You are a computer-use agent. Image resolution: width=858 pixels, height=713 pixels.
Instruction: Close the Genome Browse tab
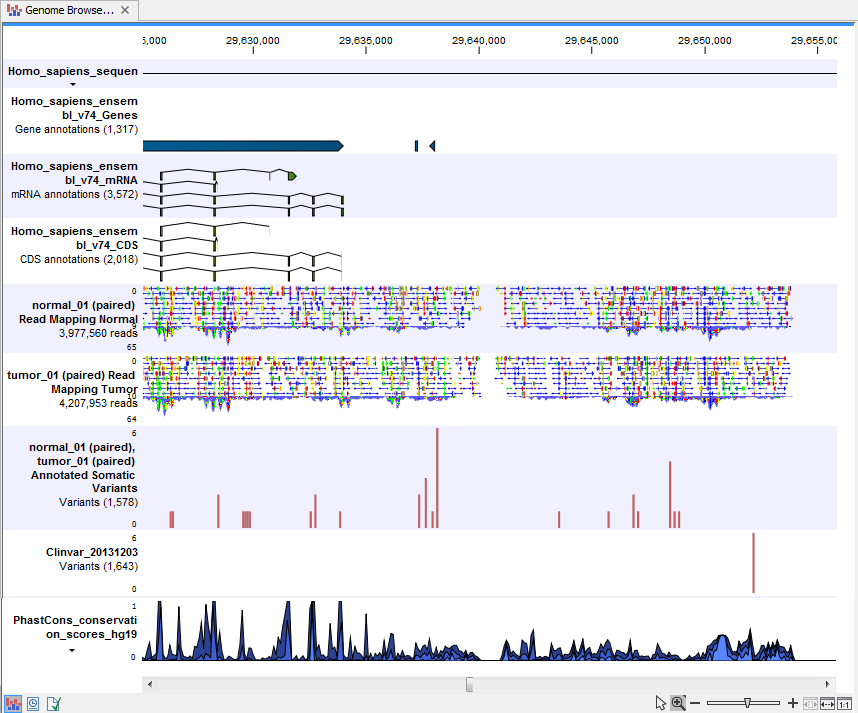click(124, 12)
